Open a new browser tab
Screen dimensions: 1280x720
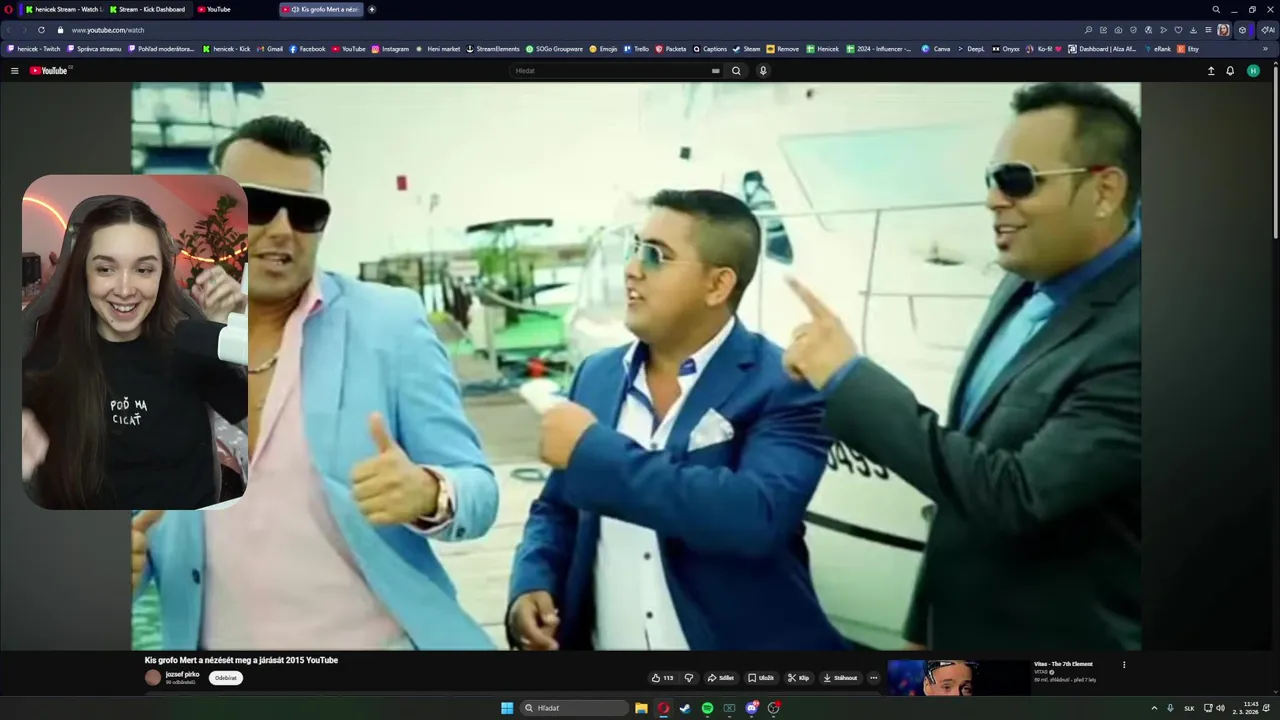tap(372, 9)
